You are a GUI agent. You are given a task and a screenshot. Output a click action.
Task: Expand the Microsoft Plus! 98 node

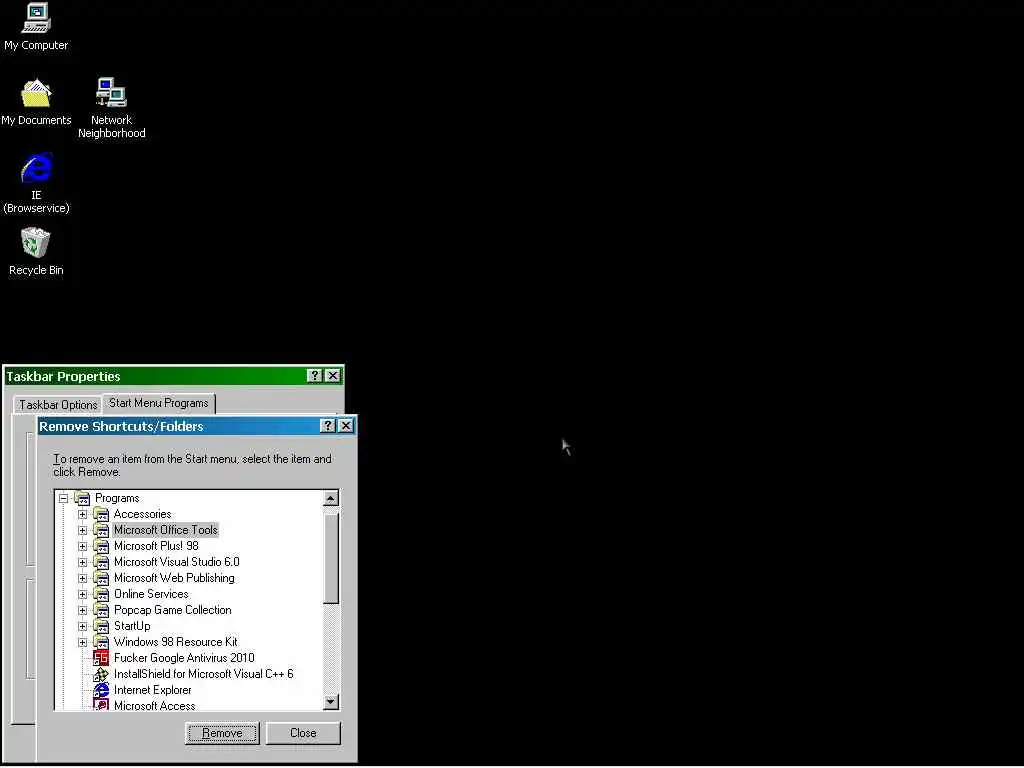[82, 547]
